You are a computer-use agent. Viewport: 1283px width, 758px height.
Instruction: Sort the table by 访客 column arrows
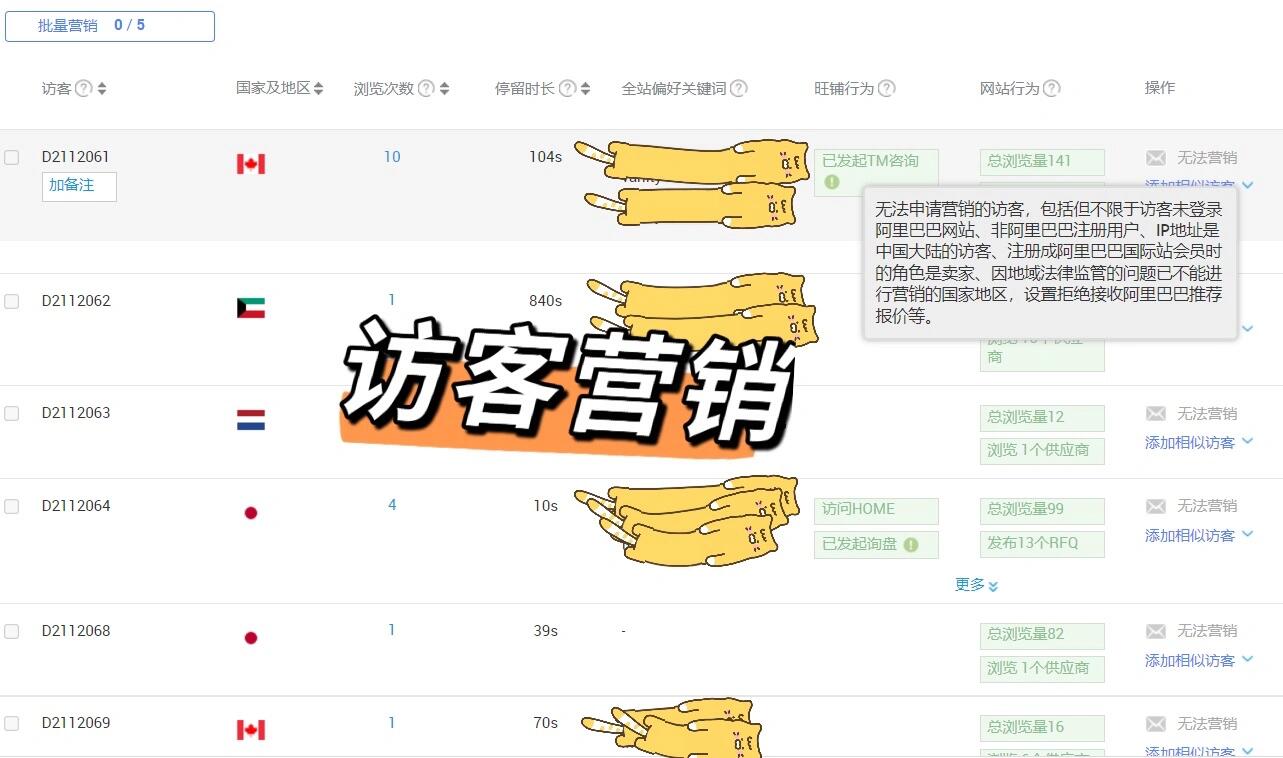tap(102, 89)
